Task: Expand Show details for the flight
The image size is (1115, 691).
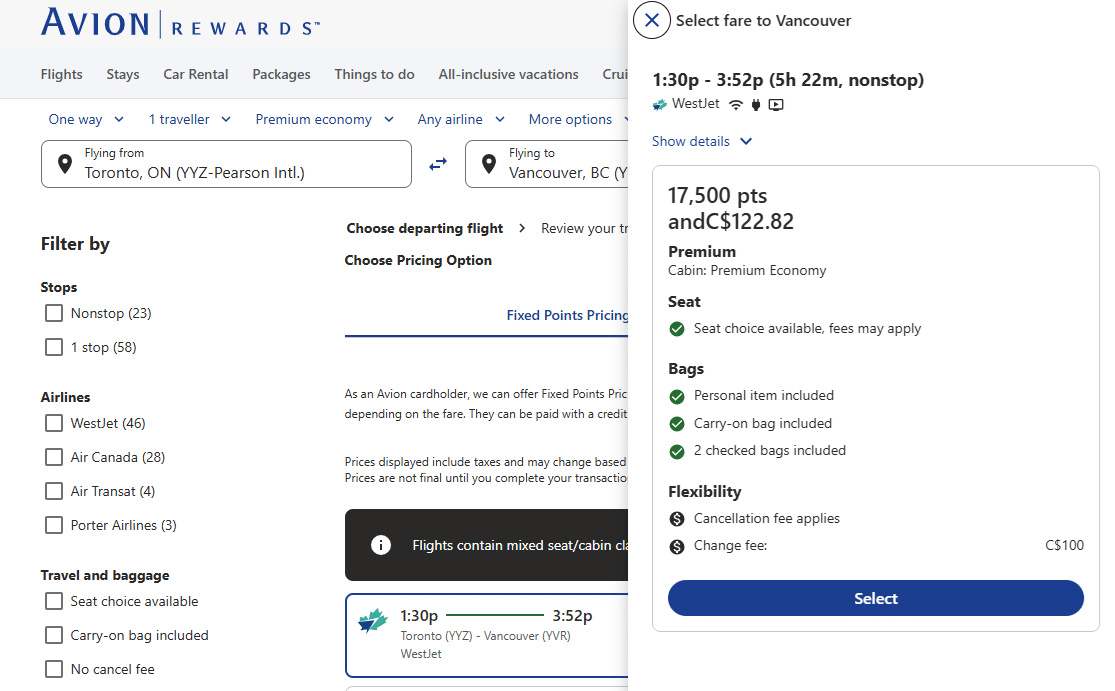Action: pyautogui.click(x=701, y=141)
